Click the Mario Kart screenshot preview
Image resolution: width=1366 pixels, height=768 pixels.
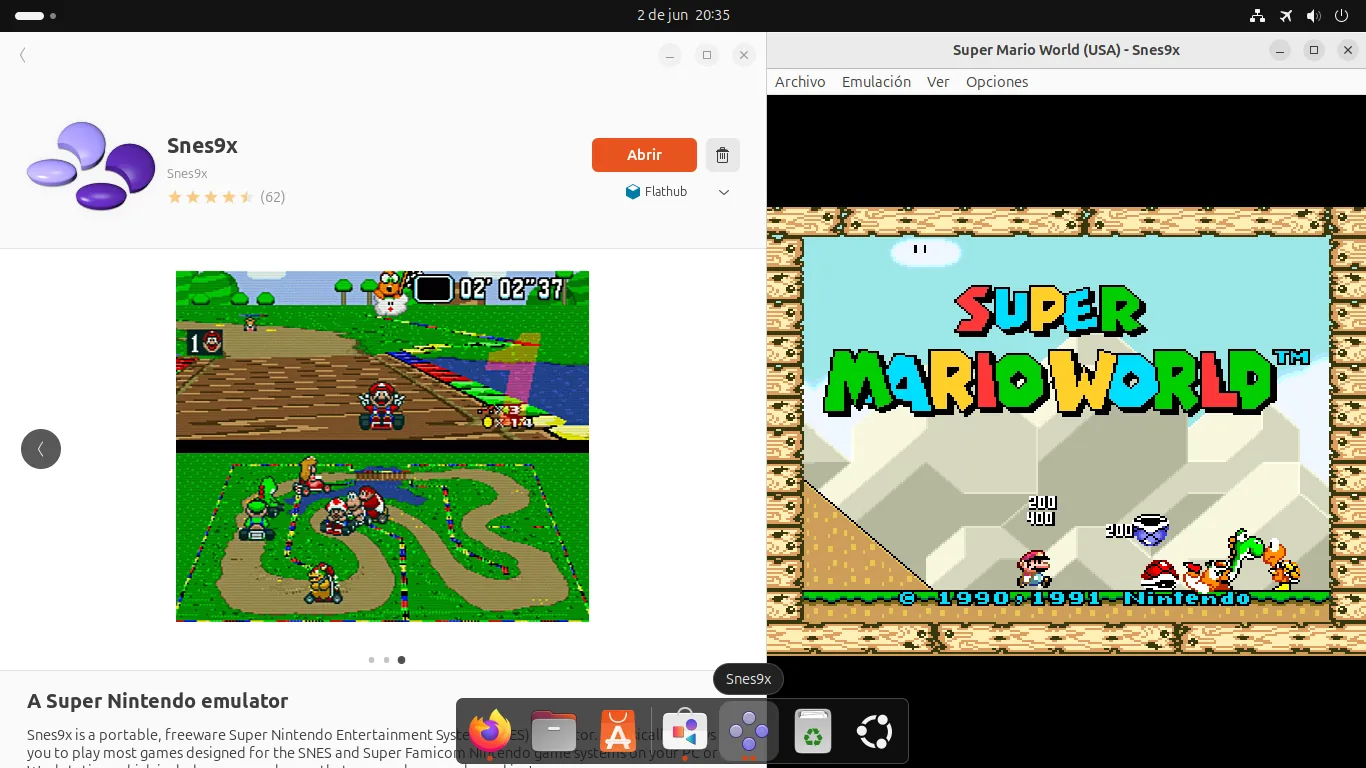[x=382, y=446]
